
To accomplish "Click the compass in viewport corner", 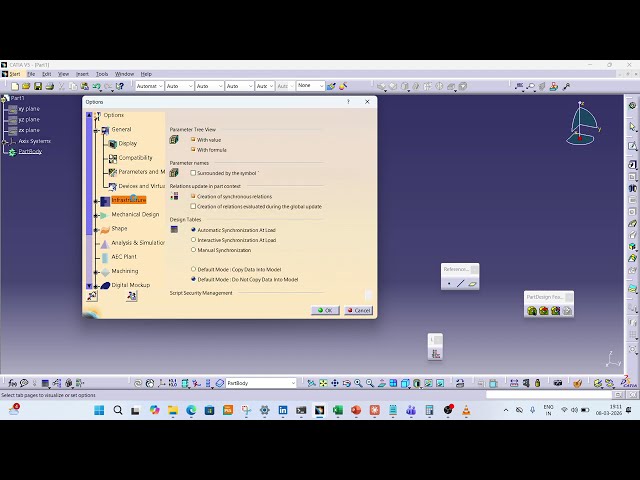I will (582, 123).
